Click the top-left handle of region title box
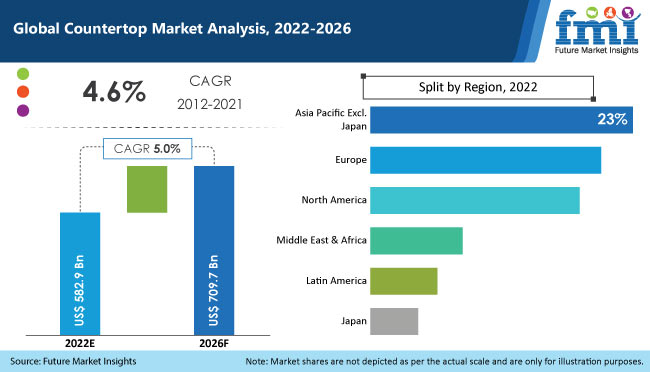 [x=363, y=76]
